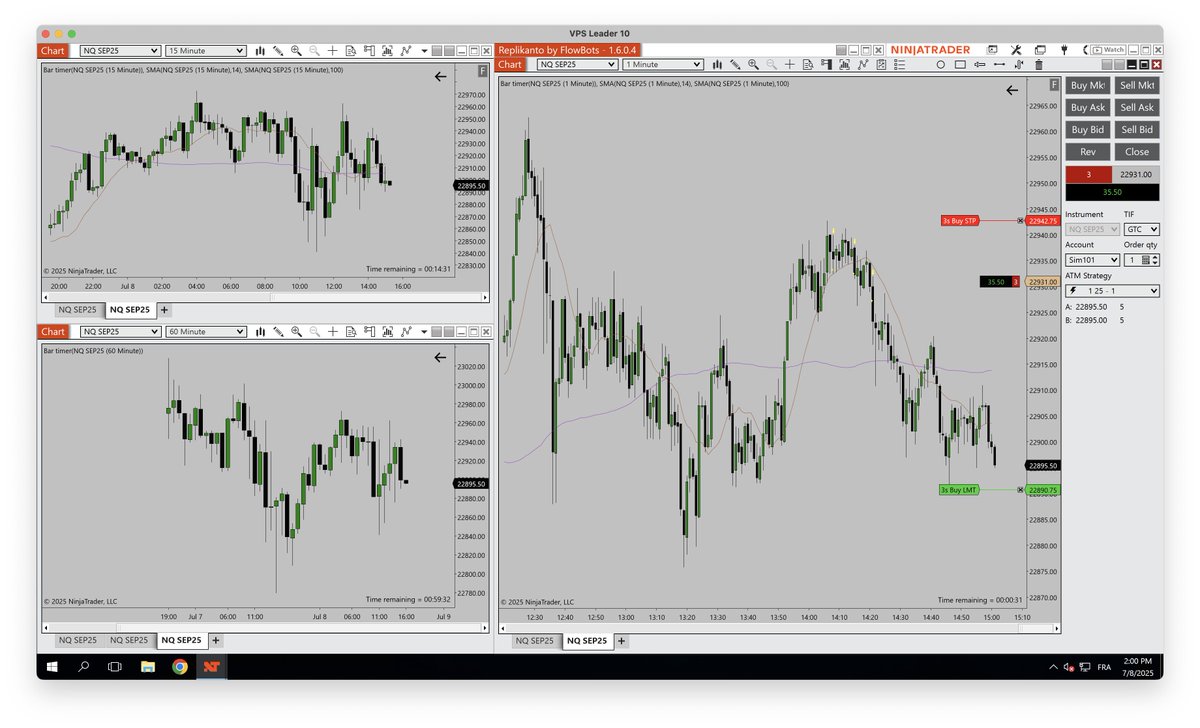Viewport: 1200px width, 728px height.
Task: Switch to first NQ SEP25 tab, top-left chart
Action: pos(77,310)
